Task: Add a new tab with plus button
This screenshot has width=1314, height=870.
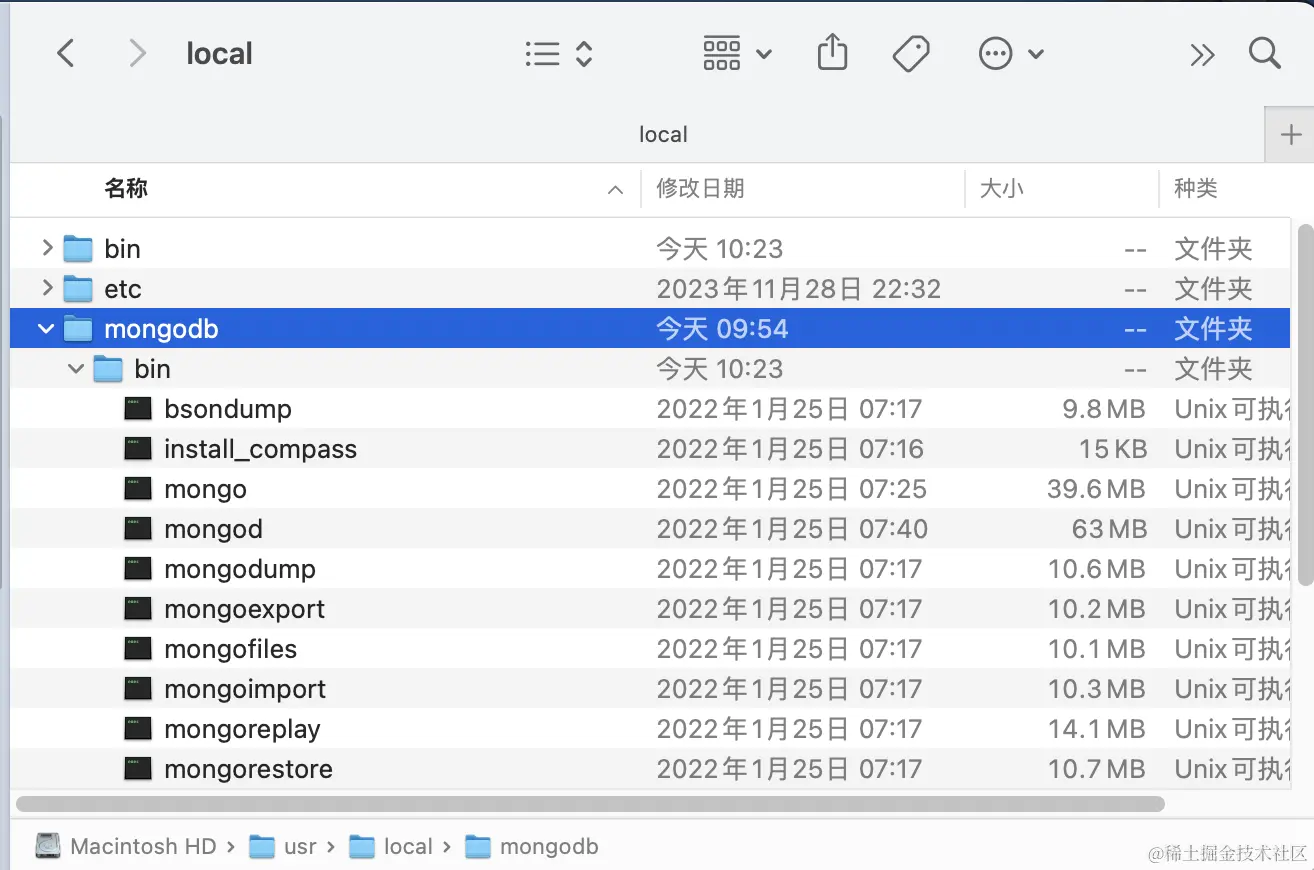Action: (x=1291, y=135)
